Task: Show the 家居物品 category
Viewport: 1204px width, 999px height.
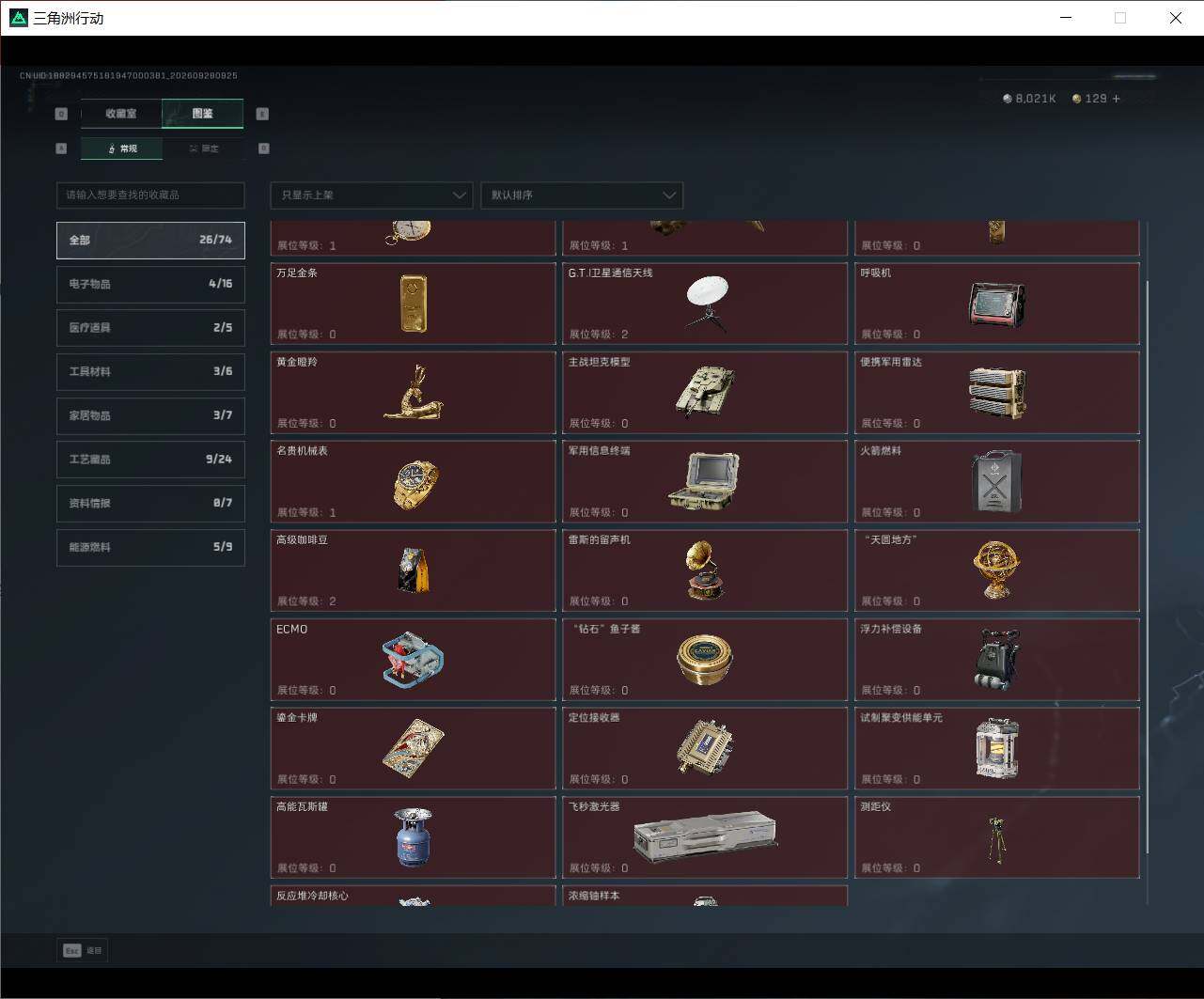Action: pos(150,415)
